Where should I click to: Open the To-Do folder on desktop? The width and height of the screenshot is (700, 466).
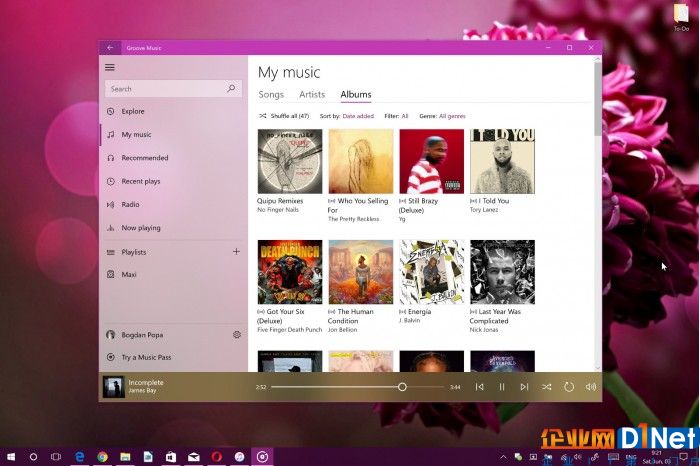pyautogui.click(x=681, y=18)
